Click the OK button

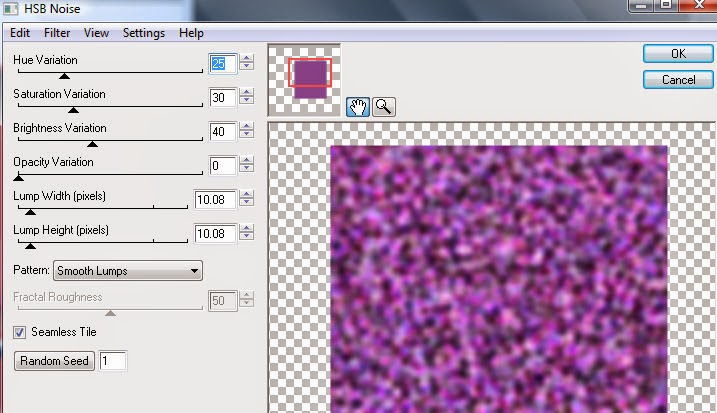678,54
